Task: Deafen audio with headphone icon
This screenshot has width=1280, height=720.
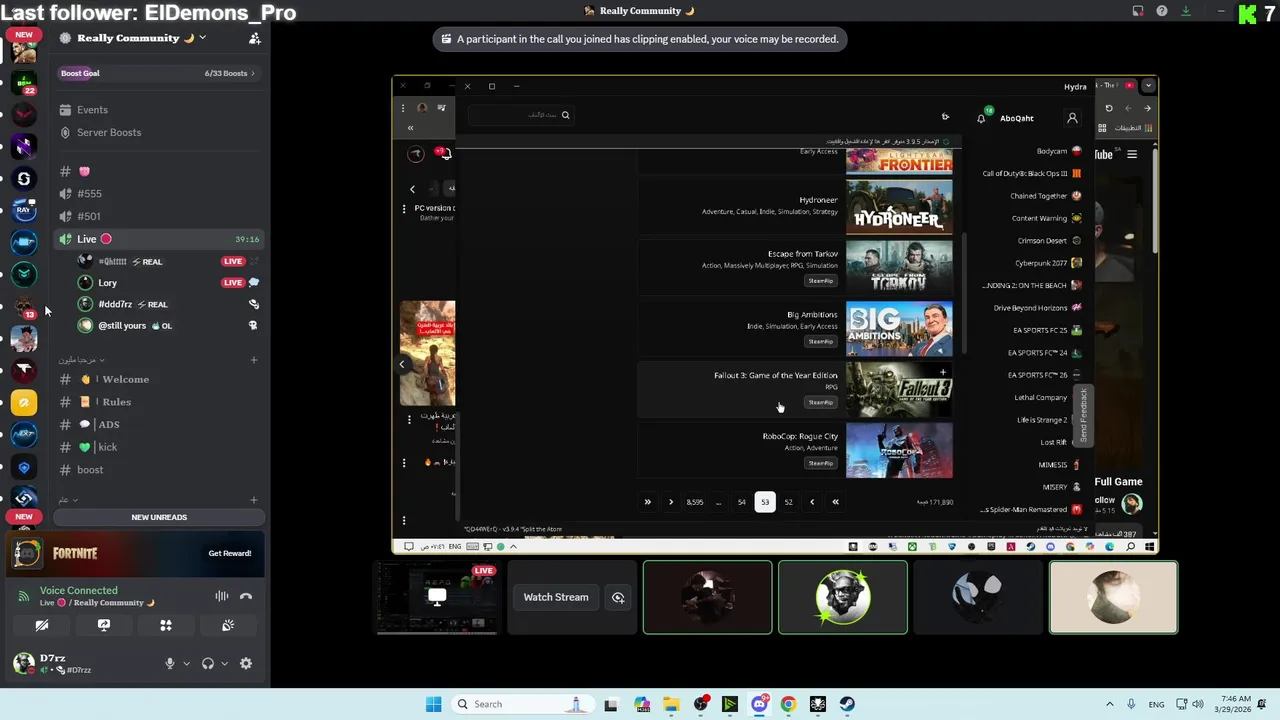Action: [208, 663]
